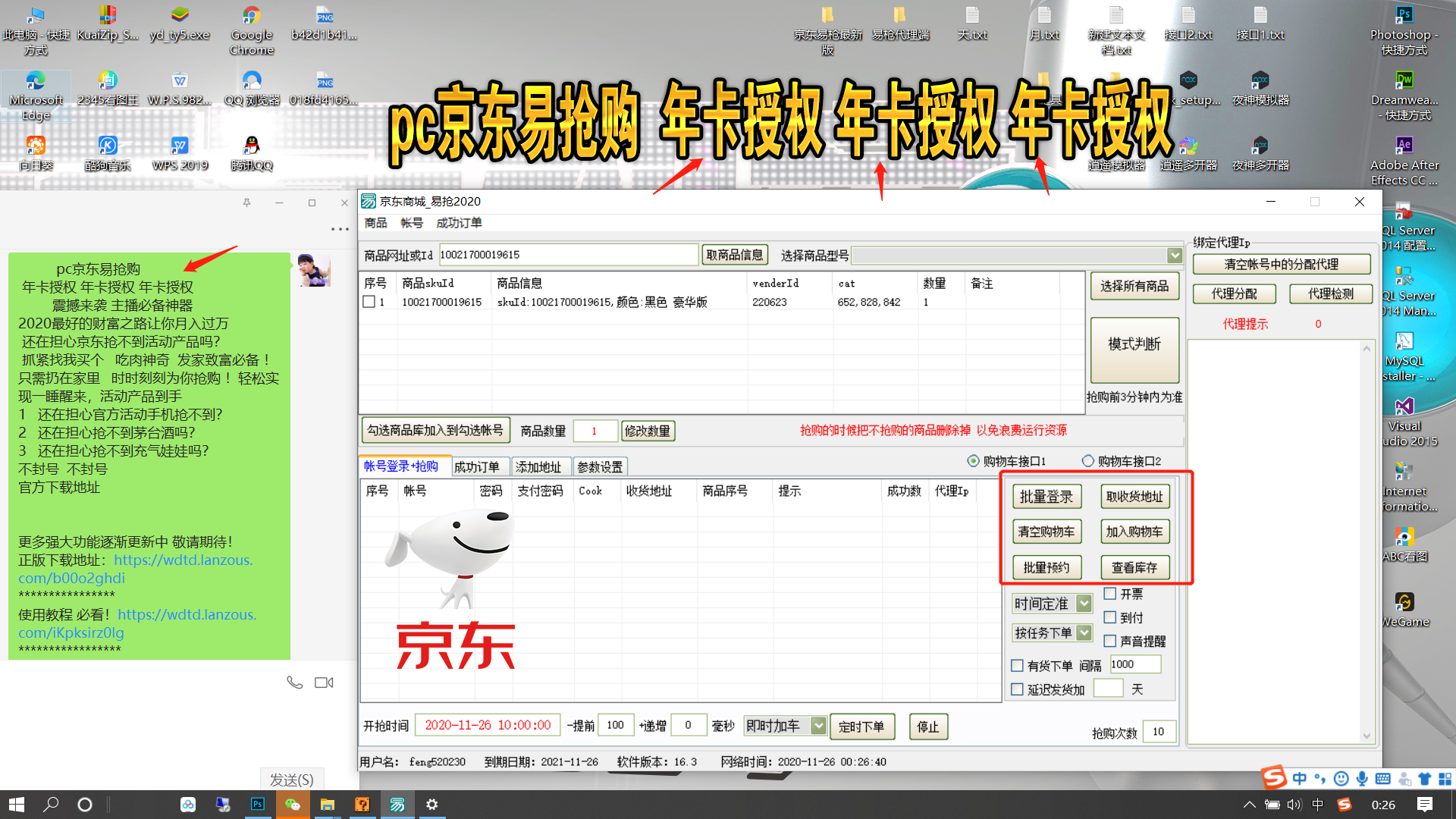Open 夜神多开器 desktop icon

(1260, 154)
